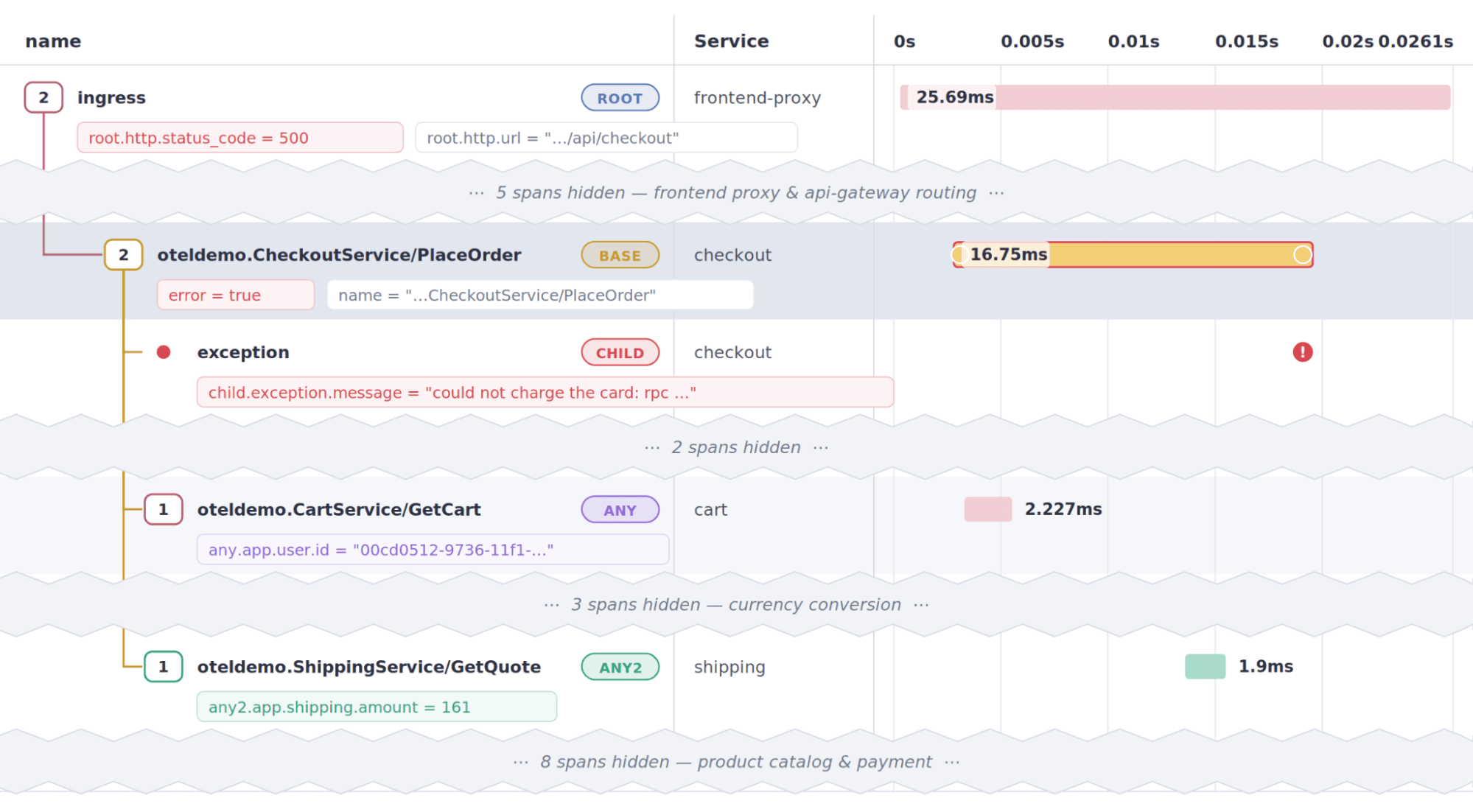Screen dimensions: 1473x812
Task: Click the cart service cell
Action: 710,510
